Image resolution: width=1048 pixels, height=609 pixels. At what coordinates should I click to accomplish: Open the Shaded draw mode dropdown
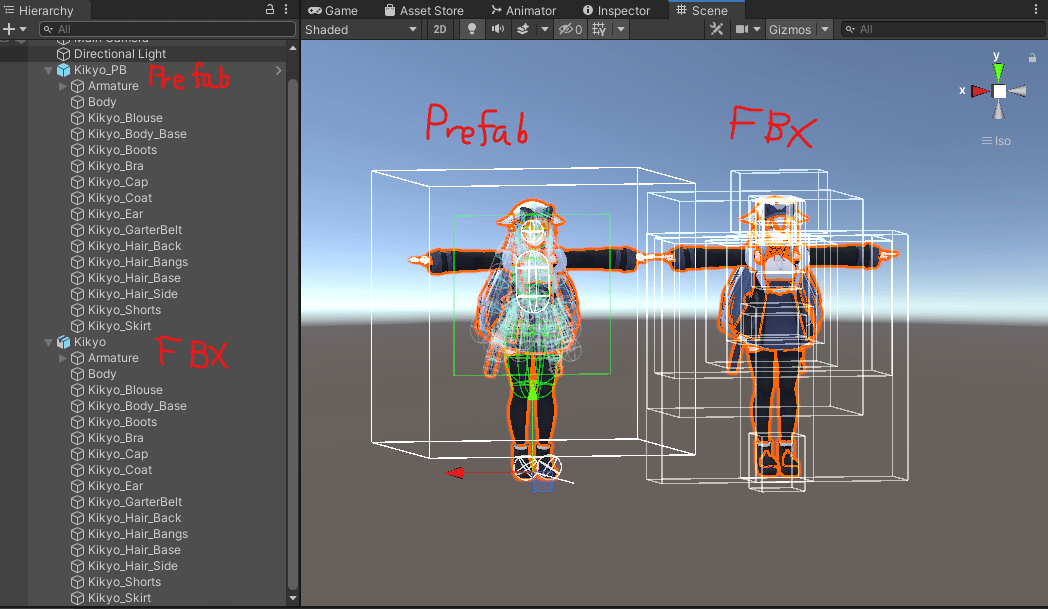[x=360, y=29]
